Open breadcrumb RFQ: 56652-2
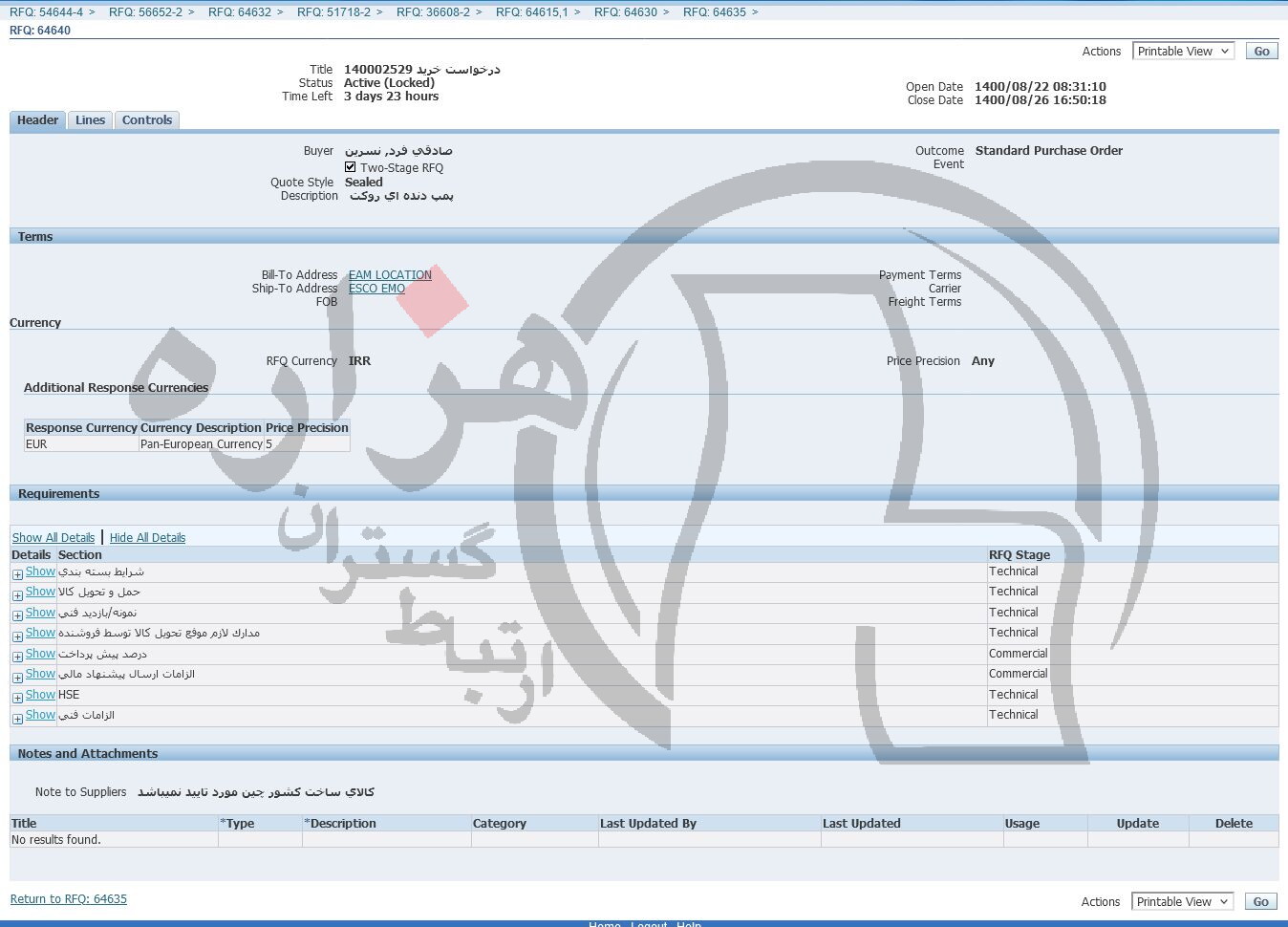Image resolution: width=1288 pixels, height=927 pixels. coord(145,12)
